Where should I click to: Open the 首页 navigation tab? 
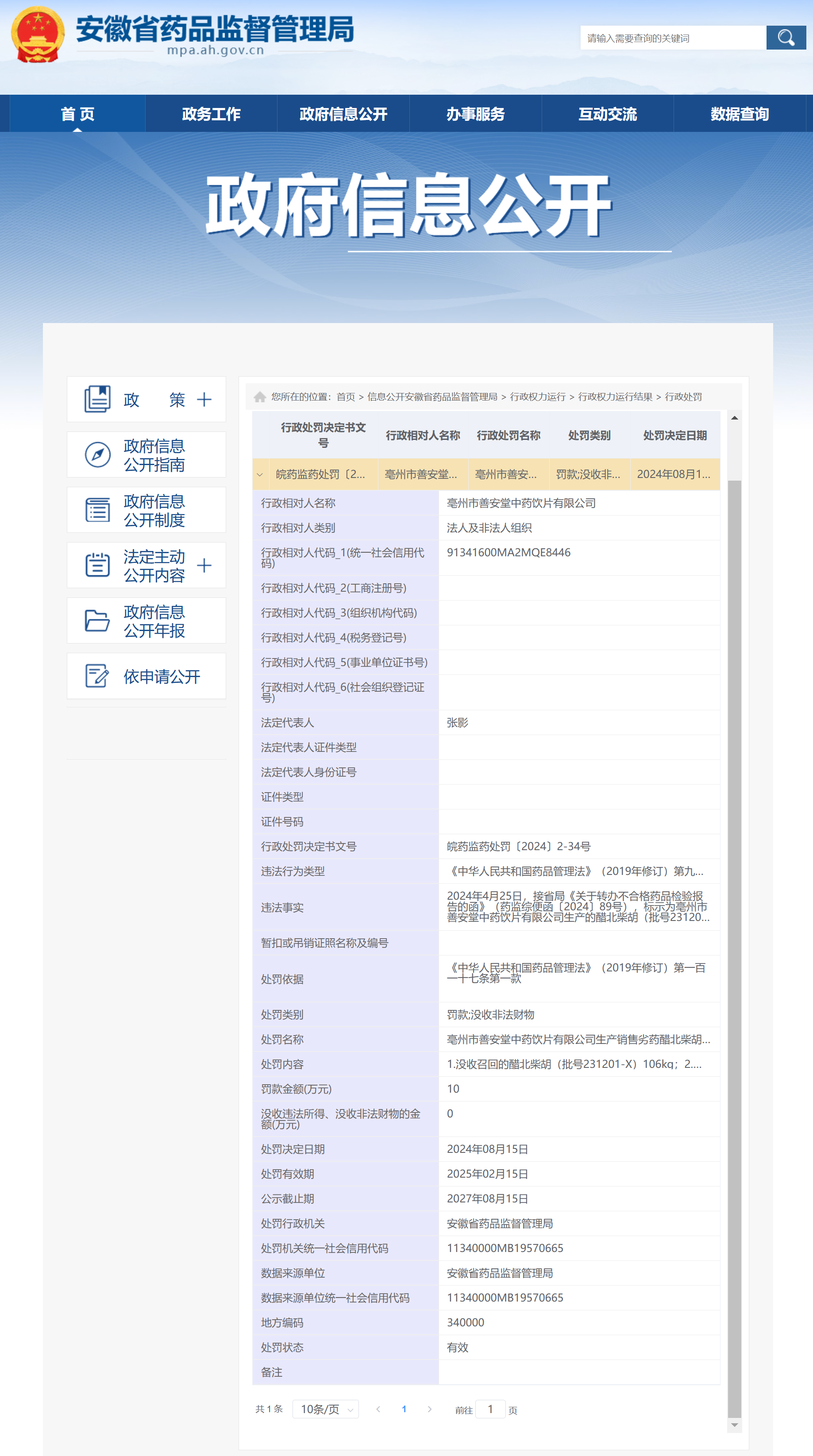pyautogui.click(x=77, y=114)
